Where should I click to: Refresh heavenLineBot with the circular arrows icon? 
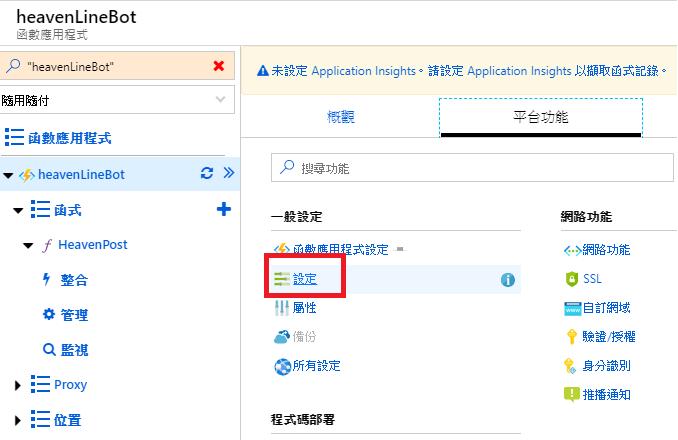click(207, 173)
